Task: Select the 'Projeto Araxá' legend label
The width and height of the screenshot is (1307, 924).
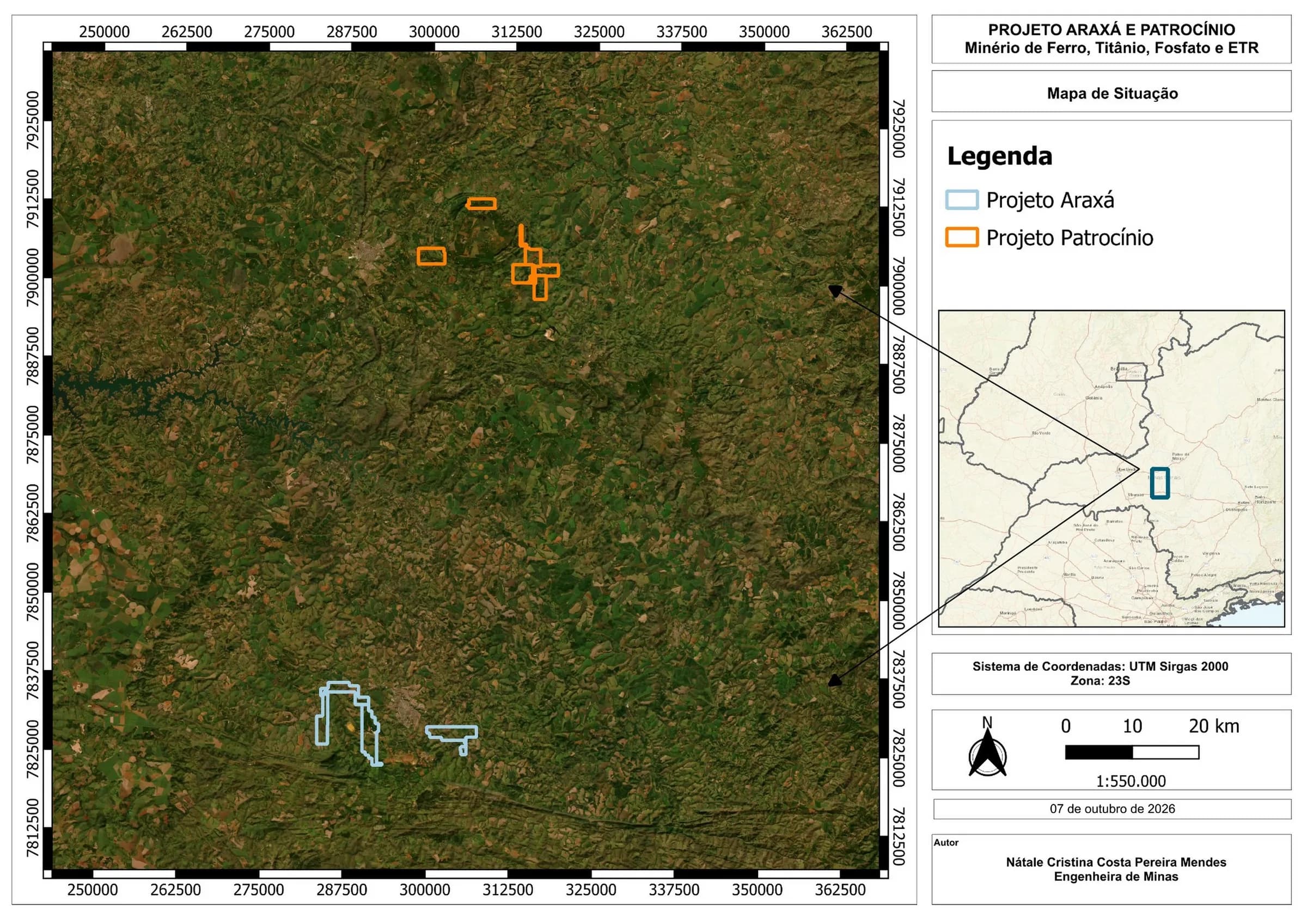Action: coord(1051,200)
